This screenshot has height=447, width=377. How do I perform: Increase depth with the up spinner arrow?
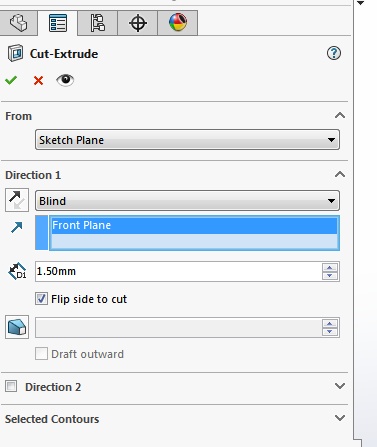pyautogui.click(x=330, y=267)
